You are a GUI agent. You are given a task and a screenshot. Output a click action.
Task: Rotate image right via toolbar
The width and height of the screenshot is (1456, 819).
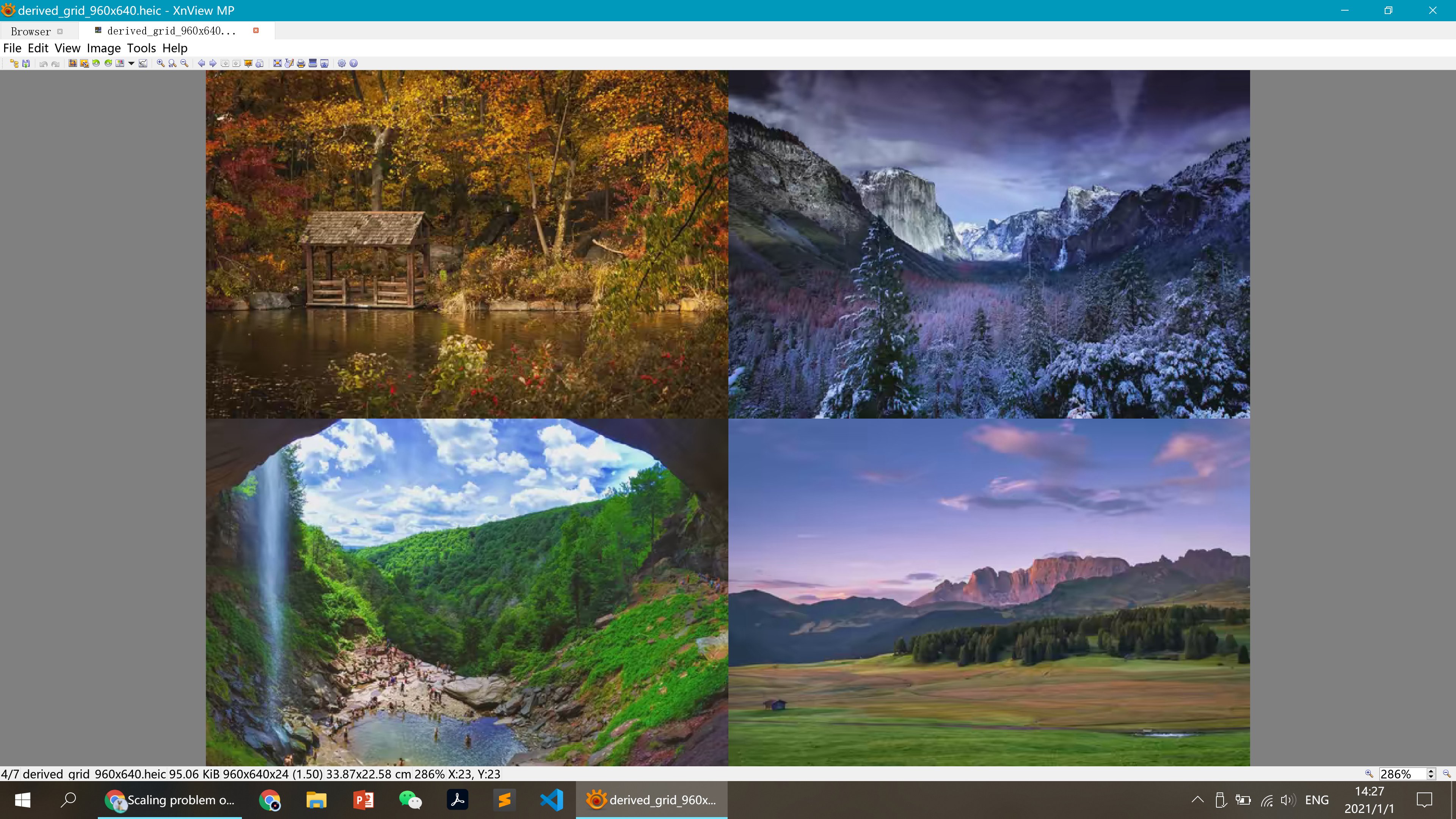pyautogui.click(x=108, y=63)
